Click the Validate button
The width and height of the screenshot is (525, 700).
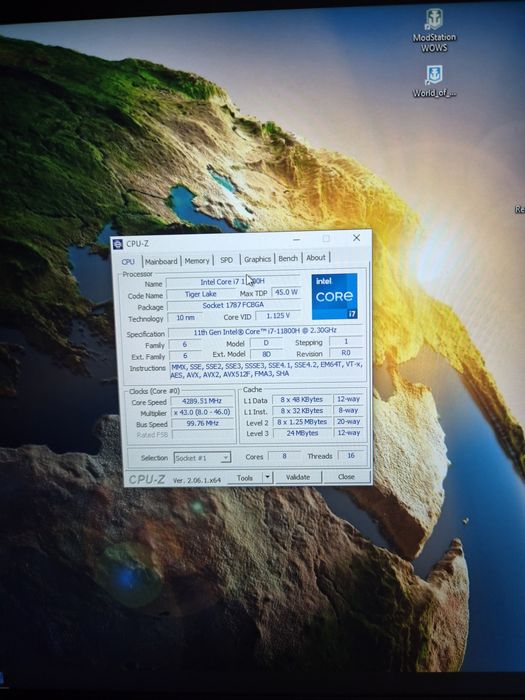coord(298,477)
